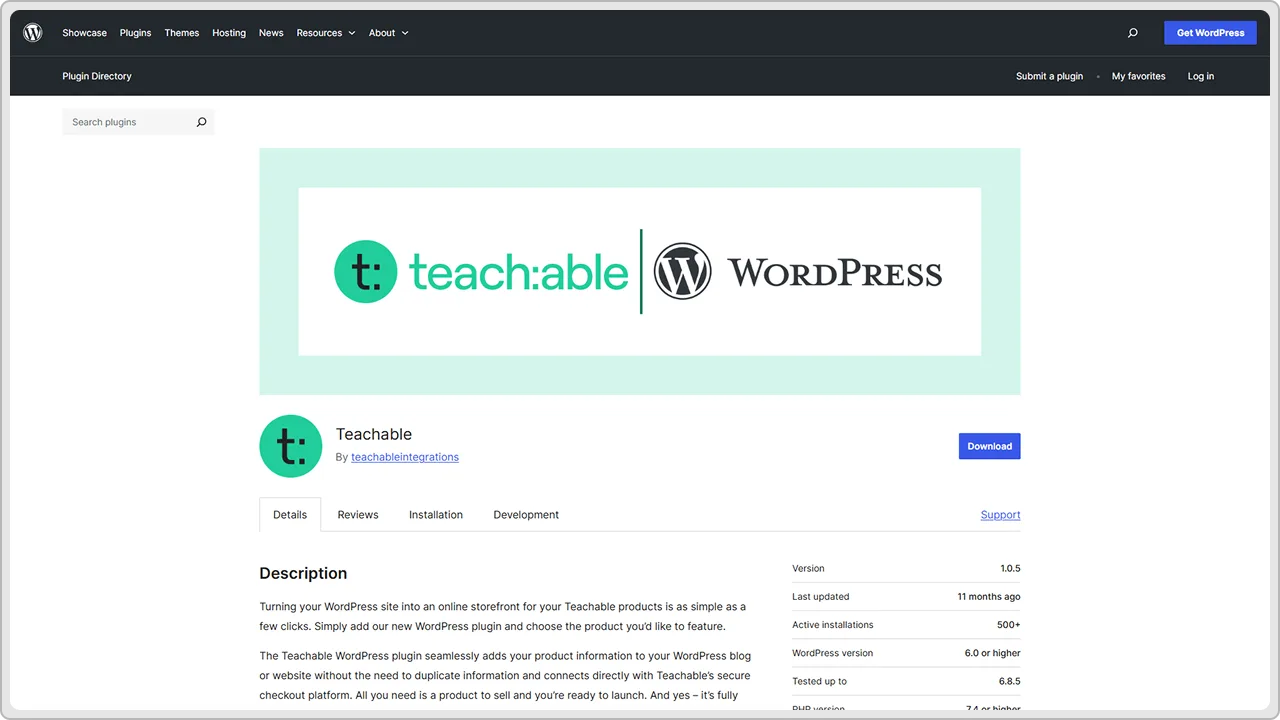
Task: Switch to the Reviews tab
Action: pos(358,515)
